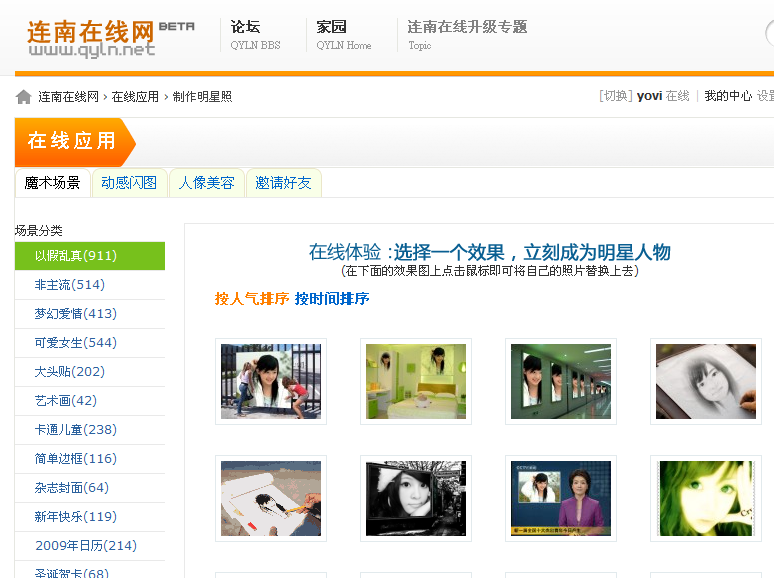Open the subway corridor lightbox effect thumbnail
Image resolution: width=774 pixels, height=578 pixels.
tap(561, 382)
